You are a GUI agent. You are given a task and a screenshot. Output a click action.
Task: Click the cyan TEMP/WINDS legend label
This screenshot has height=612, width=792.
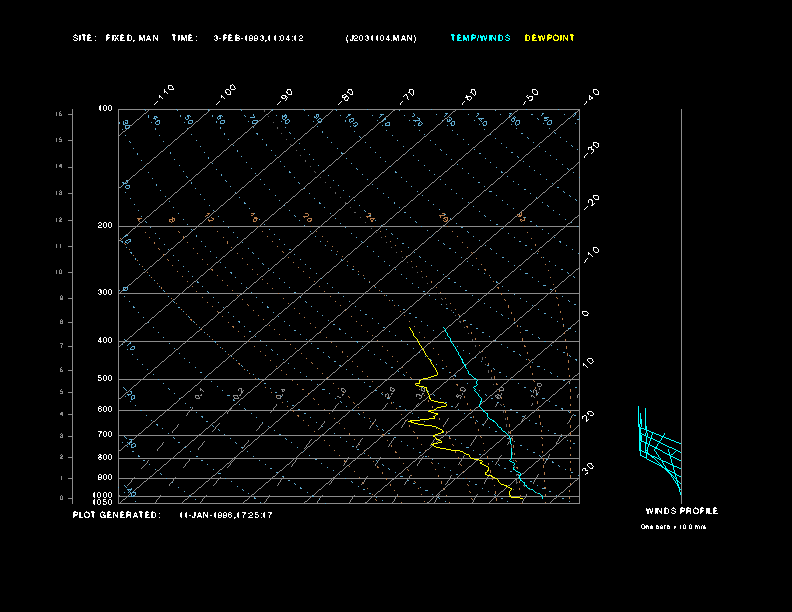480,38
